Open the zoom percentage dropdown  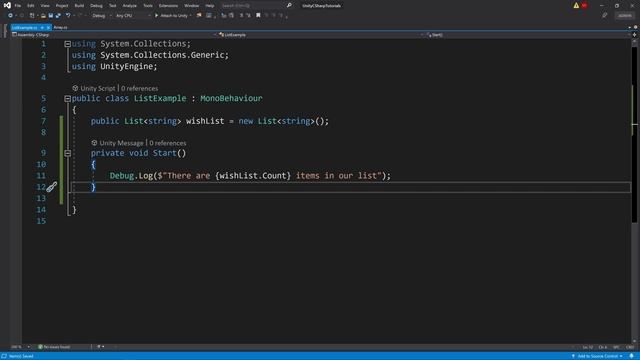click(x=20, y=347)
